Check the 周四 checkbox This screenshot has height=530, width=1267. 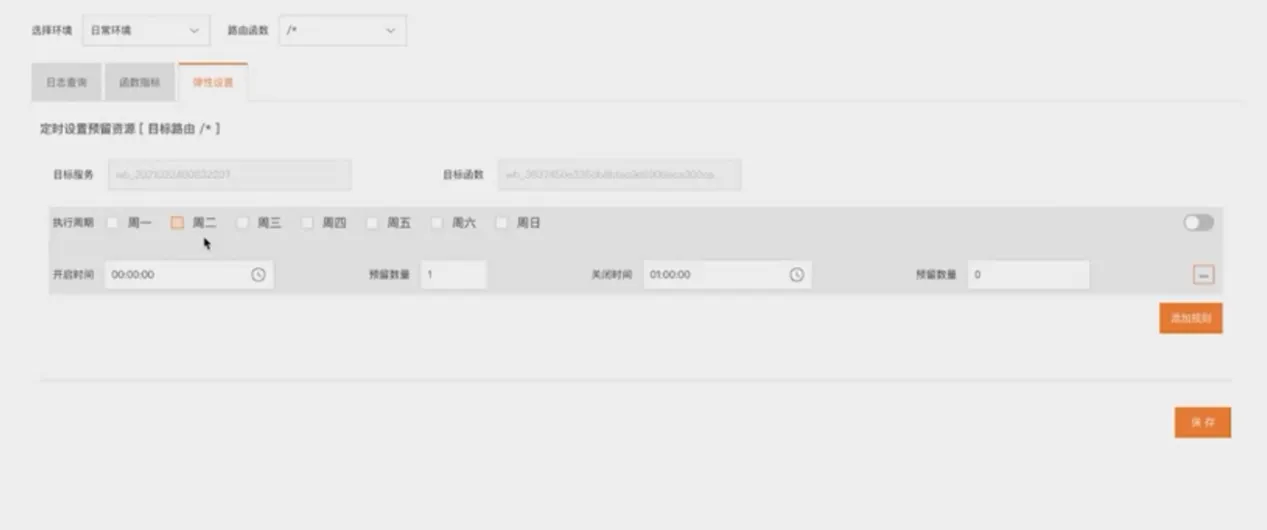(x=307, y=224)
